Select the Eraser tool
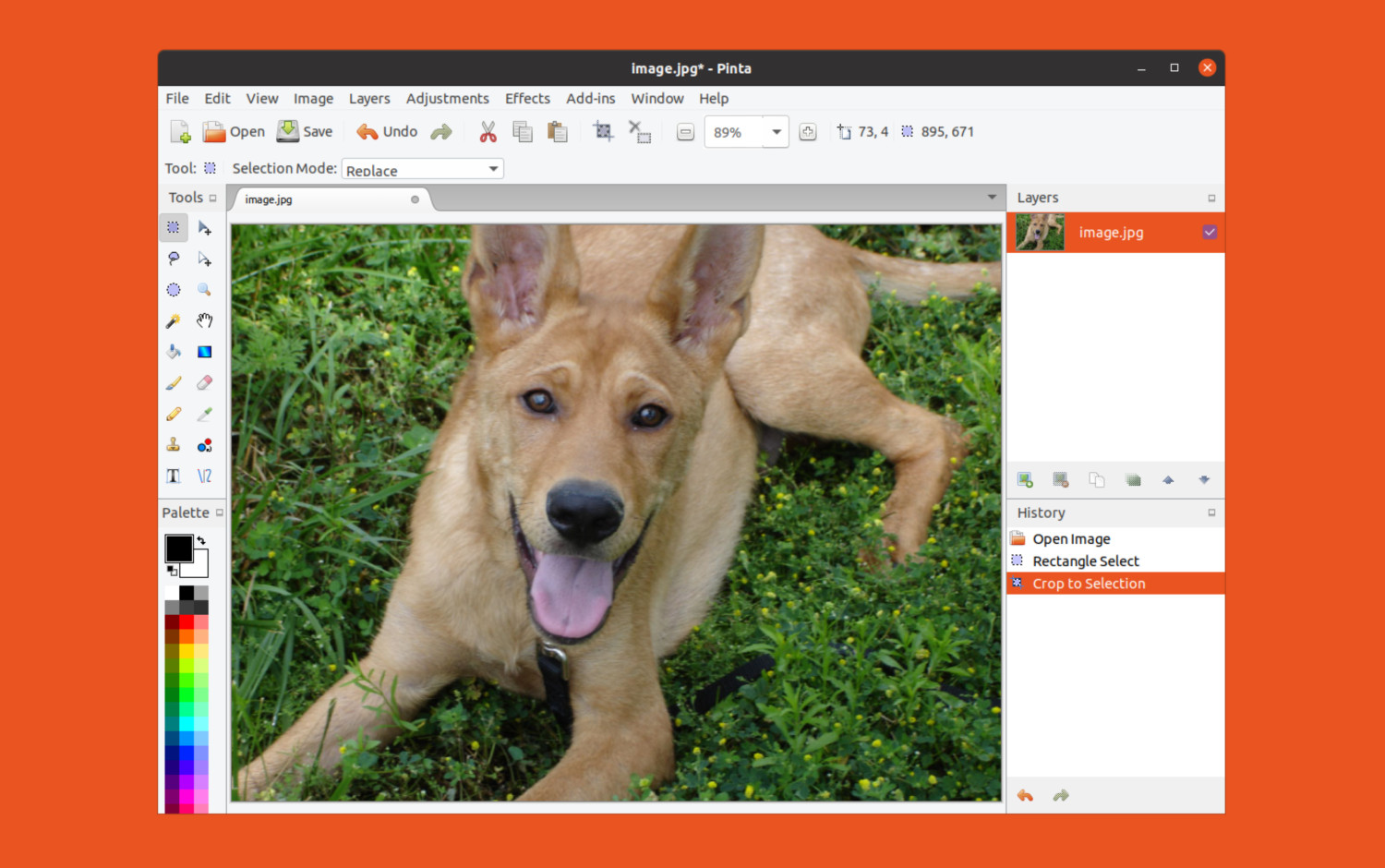1385x868 pixels. (205, 382)
